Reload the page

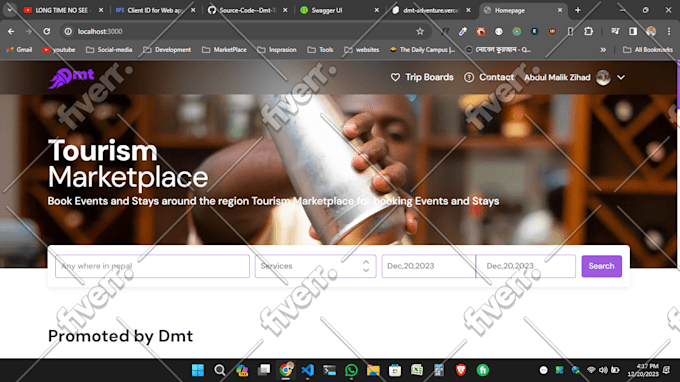coord(47,31)
